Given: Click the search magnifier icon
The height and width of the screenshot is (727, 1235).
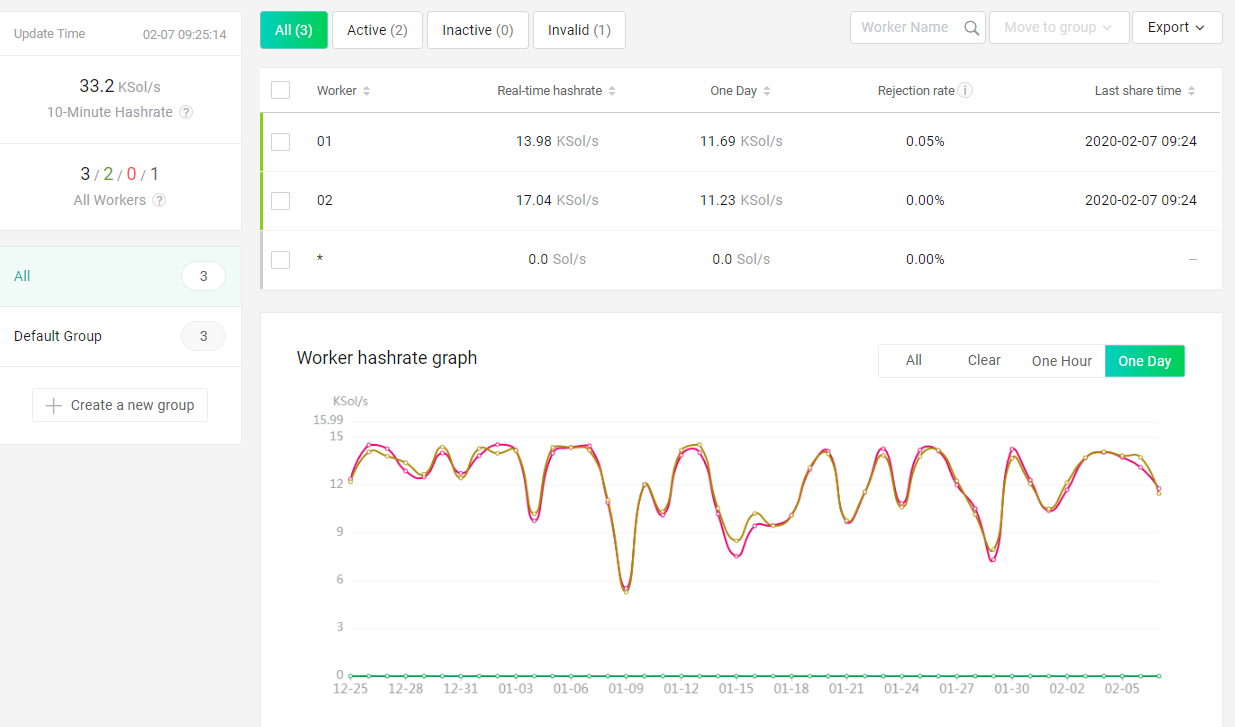Looking at the screenshot, I should pyautogui.click(x=971, y=28).
